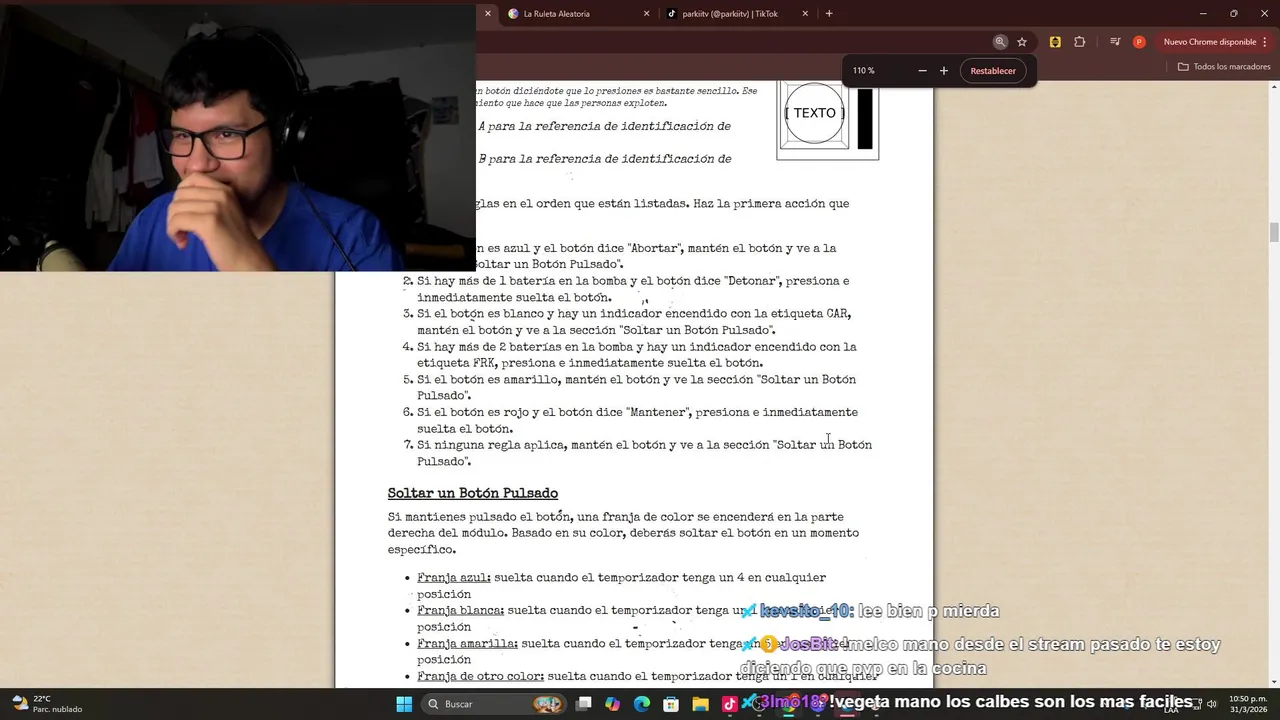Screen dimensions: 1280x720
Task: Open Microsoft Store from the taskbar
Action: (671, 704)
